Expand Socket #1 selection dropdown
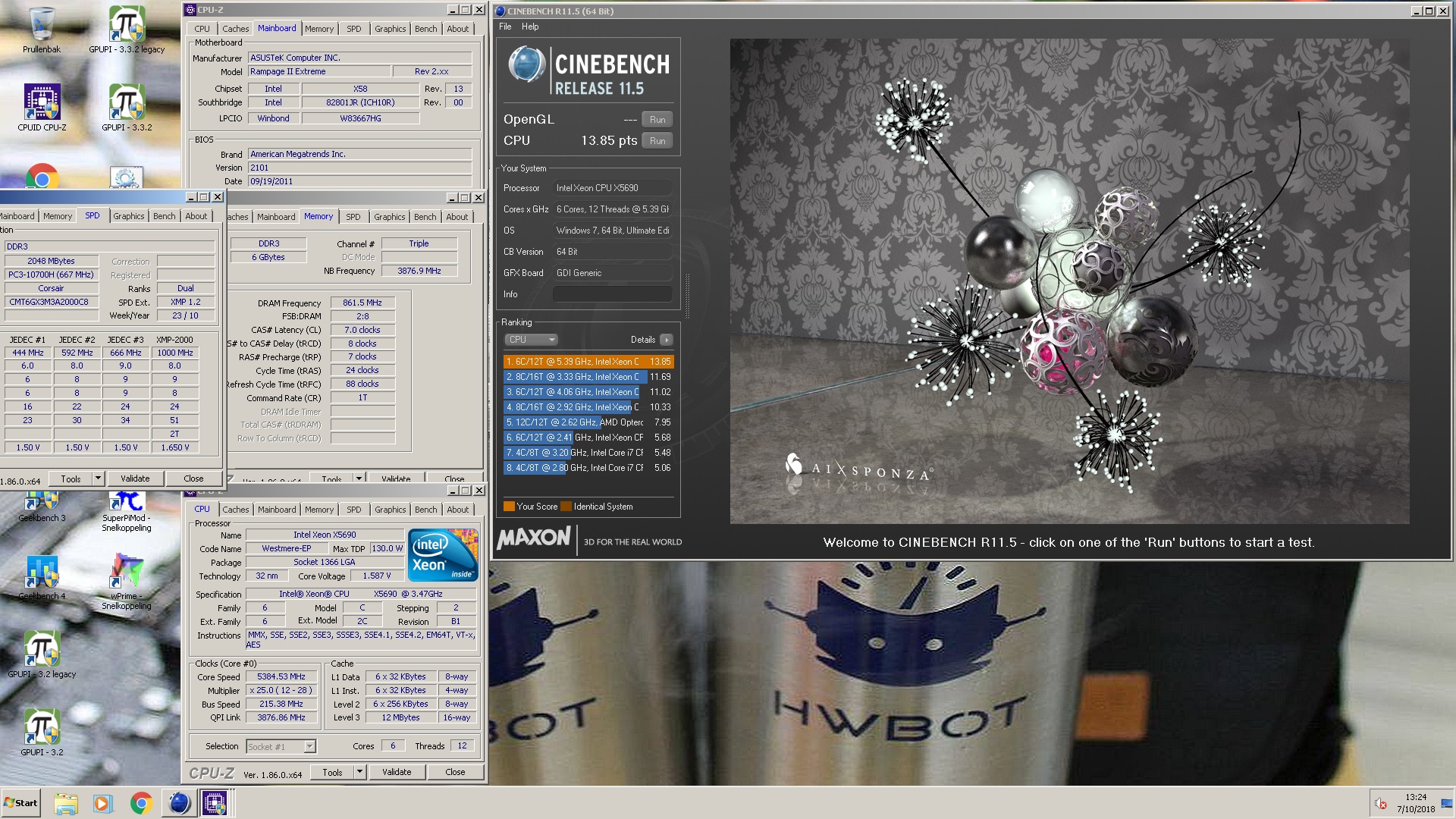The width and height of the screenshot is (1456, 819). [309, 747]
